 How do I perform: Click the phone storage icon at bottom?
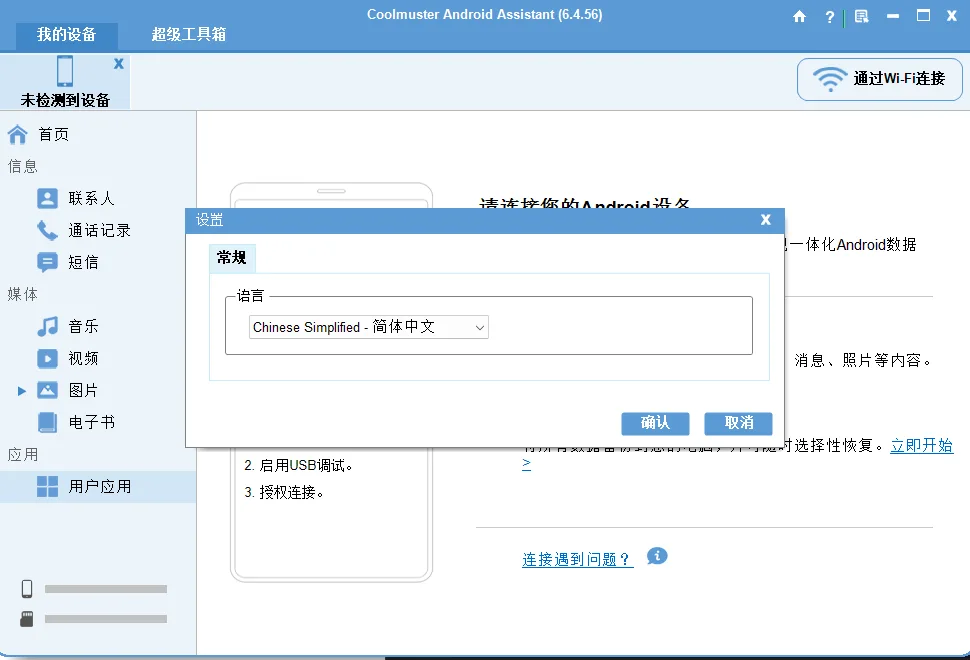pos(27,588)
